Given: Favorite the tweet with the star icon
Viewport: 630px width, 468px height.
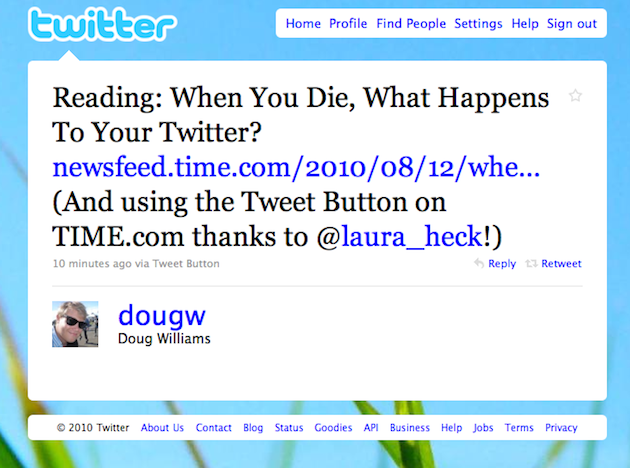Looking at the screenshot, I should point(575,96).
